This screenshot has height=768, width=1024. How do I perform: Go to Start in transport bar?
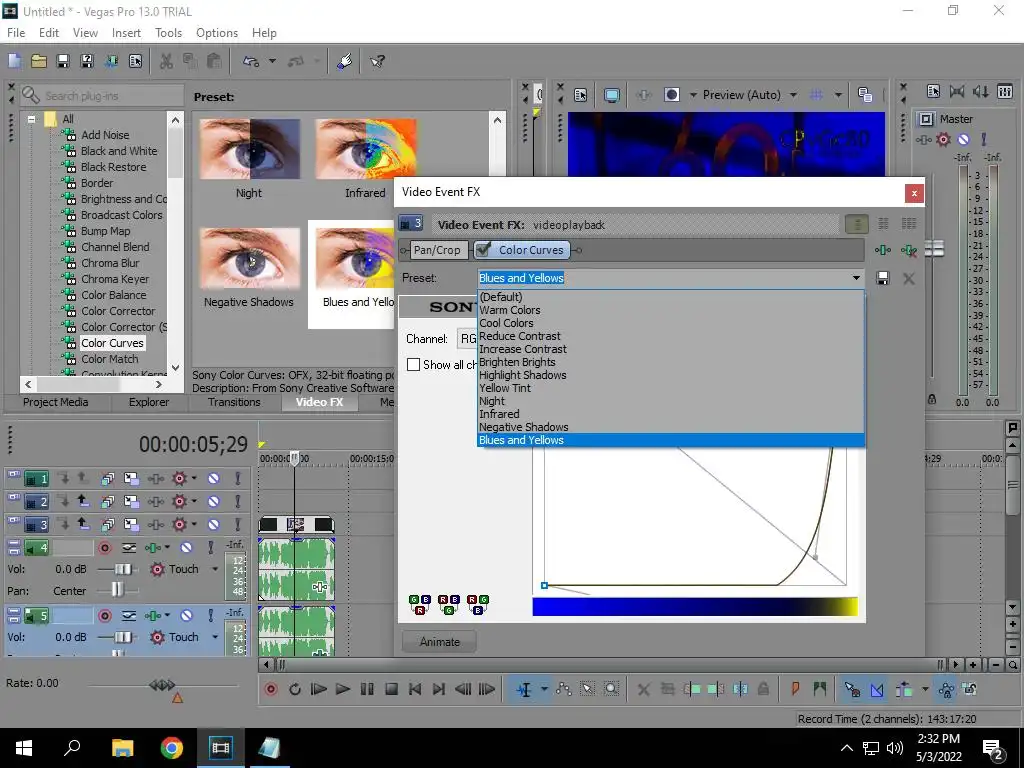pos(415,689)
